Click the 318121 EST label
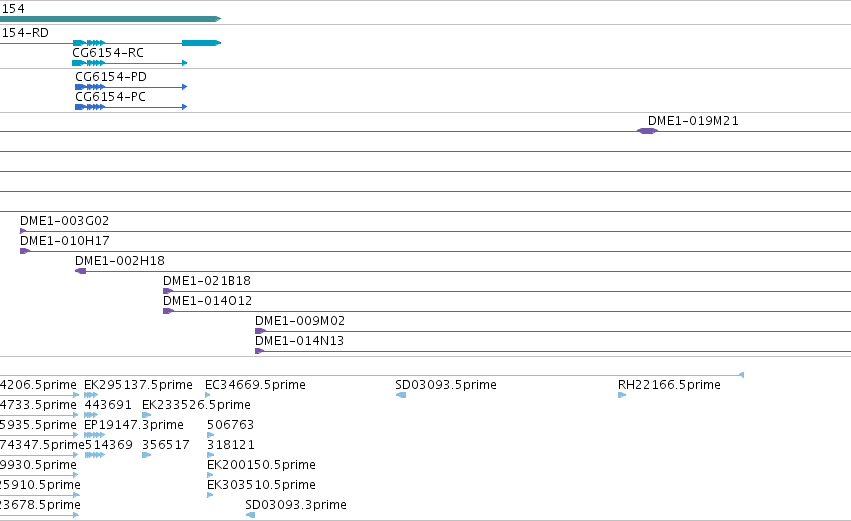The image size is (851, 521). click(231, 445)
